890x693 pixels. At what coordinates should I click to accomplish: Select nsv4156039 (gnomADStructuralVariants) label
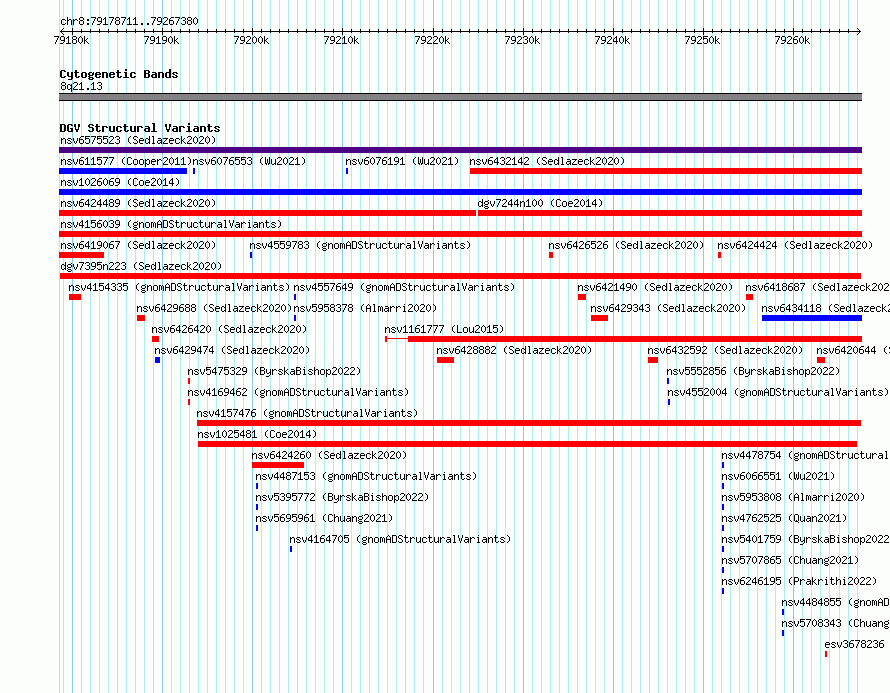pyautogui.click(x=171, y=224)
